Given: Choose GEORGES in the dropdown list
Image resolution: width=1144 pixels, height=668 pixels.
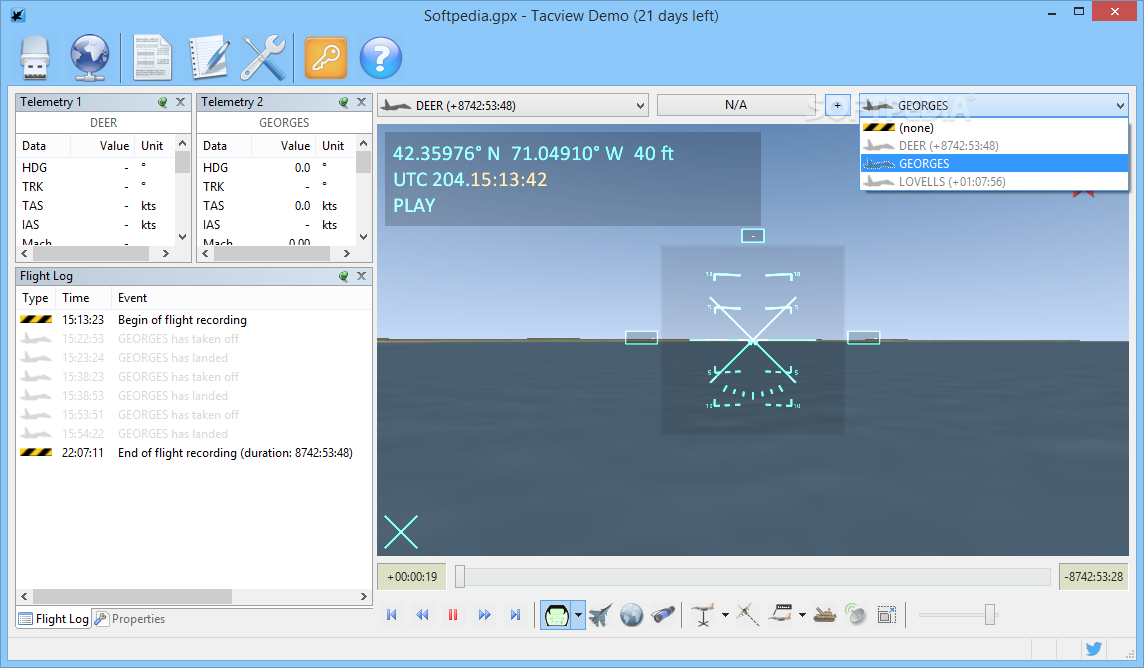Looking at the screenshot, I should (994, 163).
